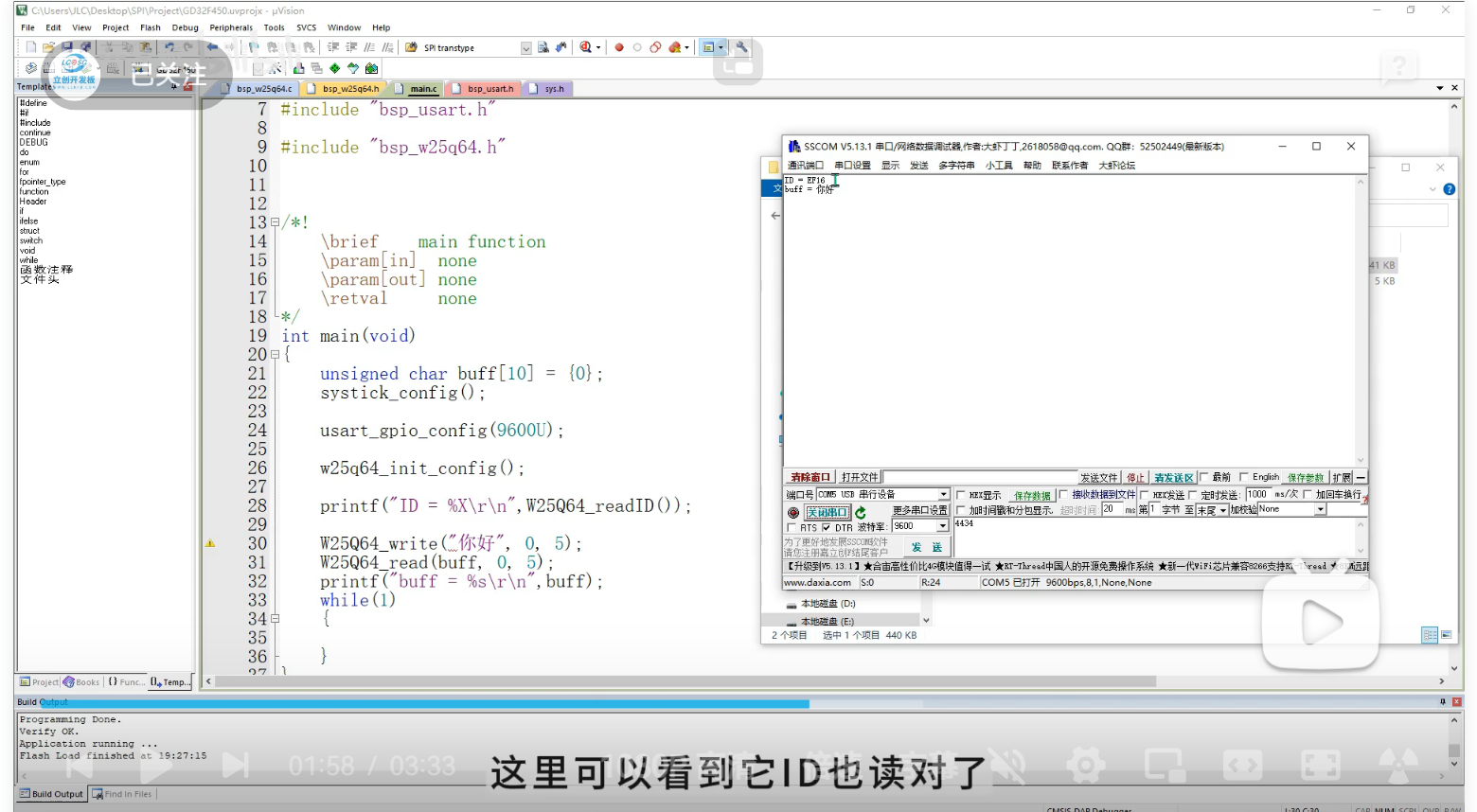1477x812 pixels.
Task: Open the baud rate 9600 dropdown
Action: click(x=943, y=525)
